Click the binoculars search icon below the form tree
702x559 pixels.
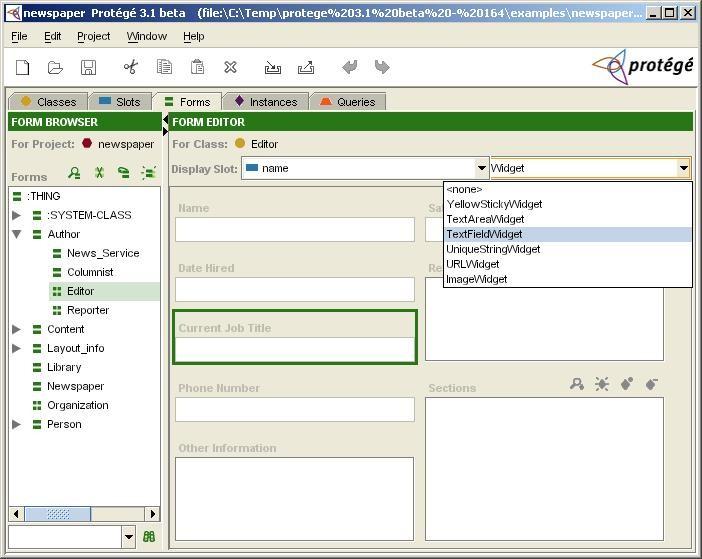(149, 537)
